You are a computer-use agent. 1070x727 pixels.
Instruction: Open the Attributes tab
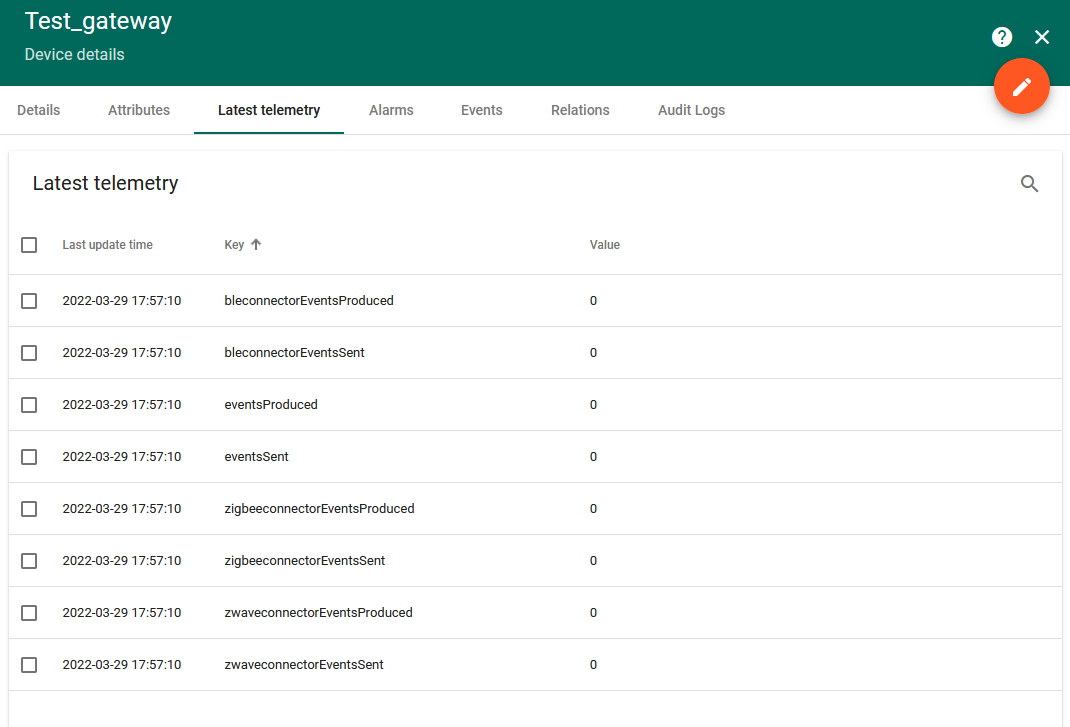(x=139, y=110)
